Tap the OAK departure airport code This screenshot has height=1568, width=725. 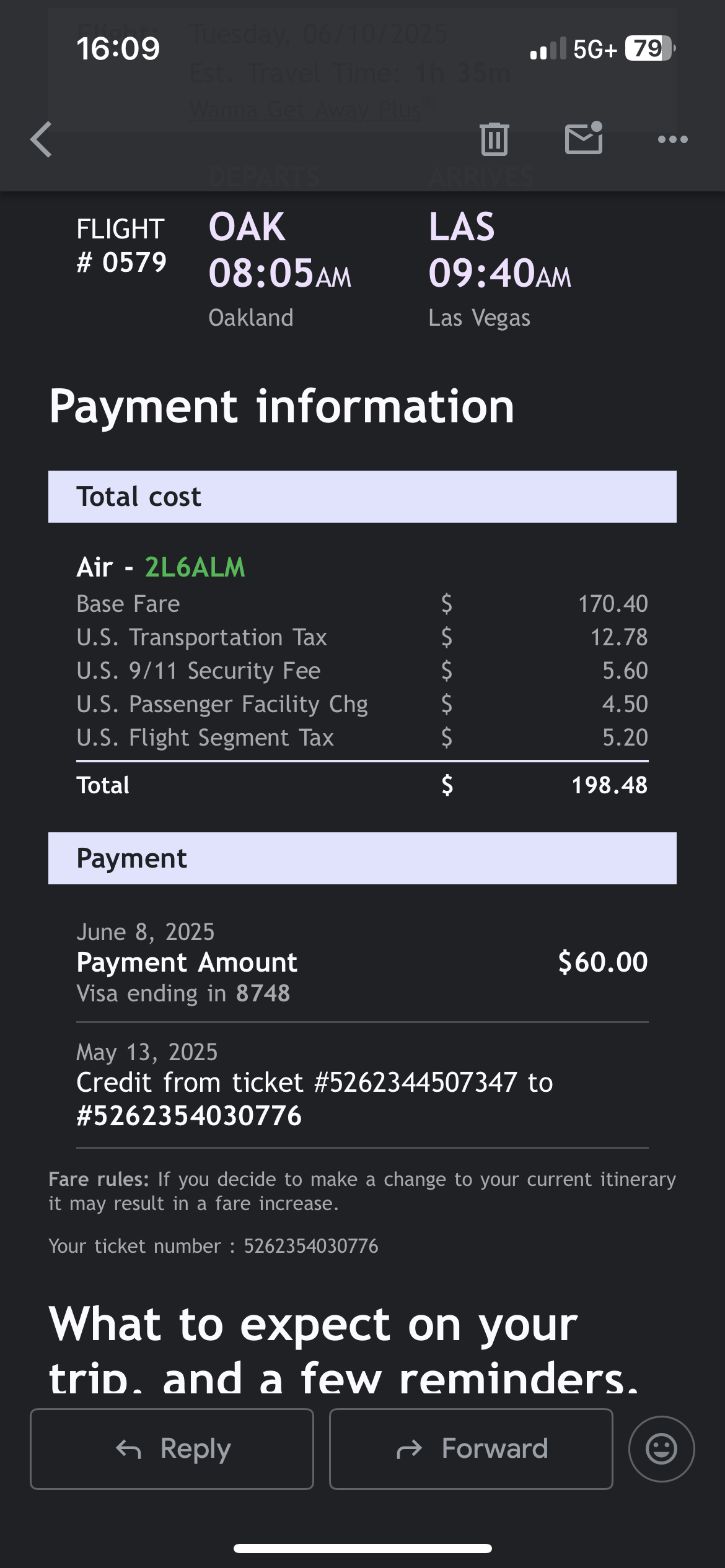point(247,227)
